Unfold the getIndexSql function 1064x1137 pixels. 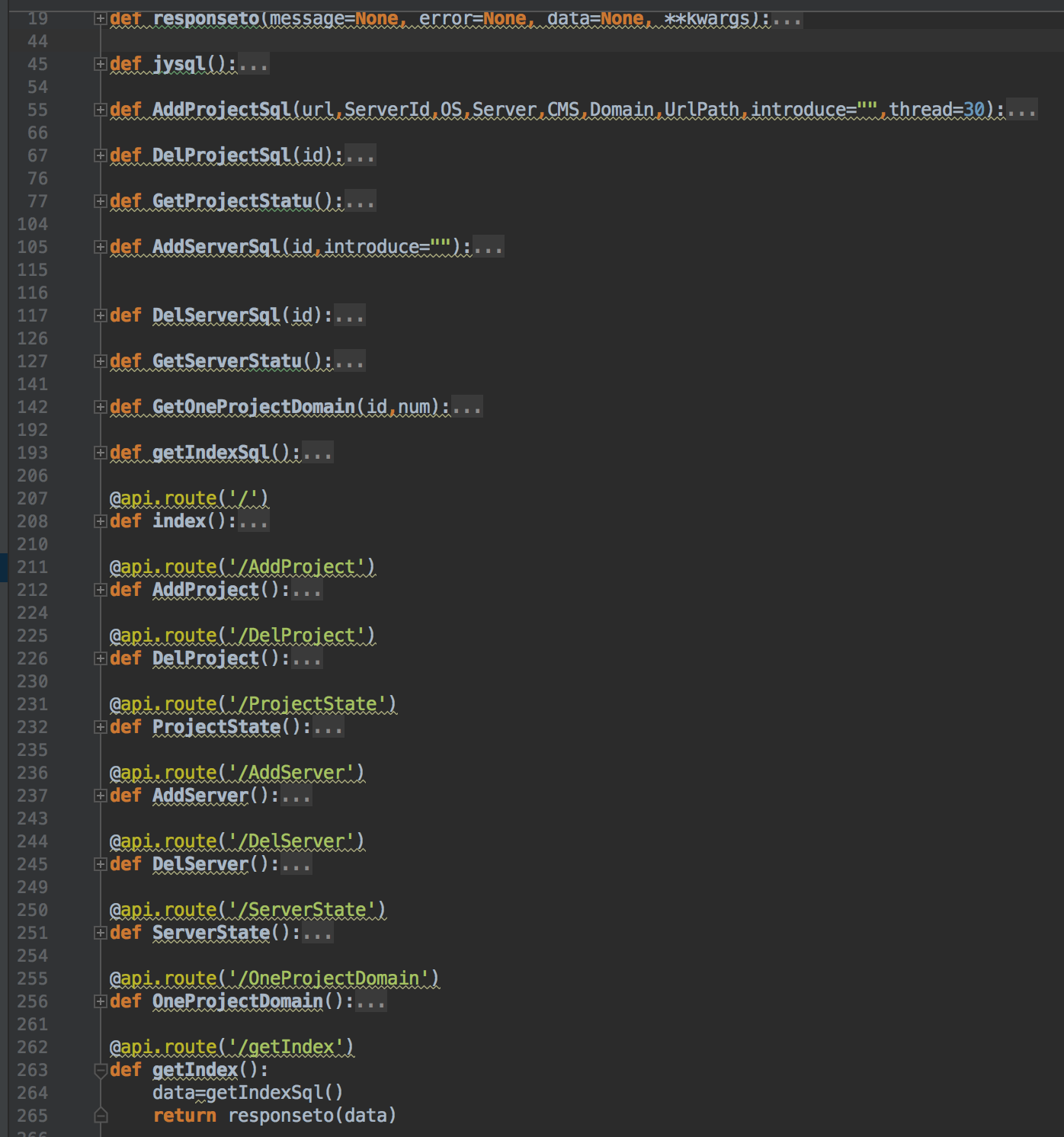click(100, 453)
